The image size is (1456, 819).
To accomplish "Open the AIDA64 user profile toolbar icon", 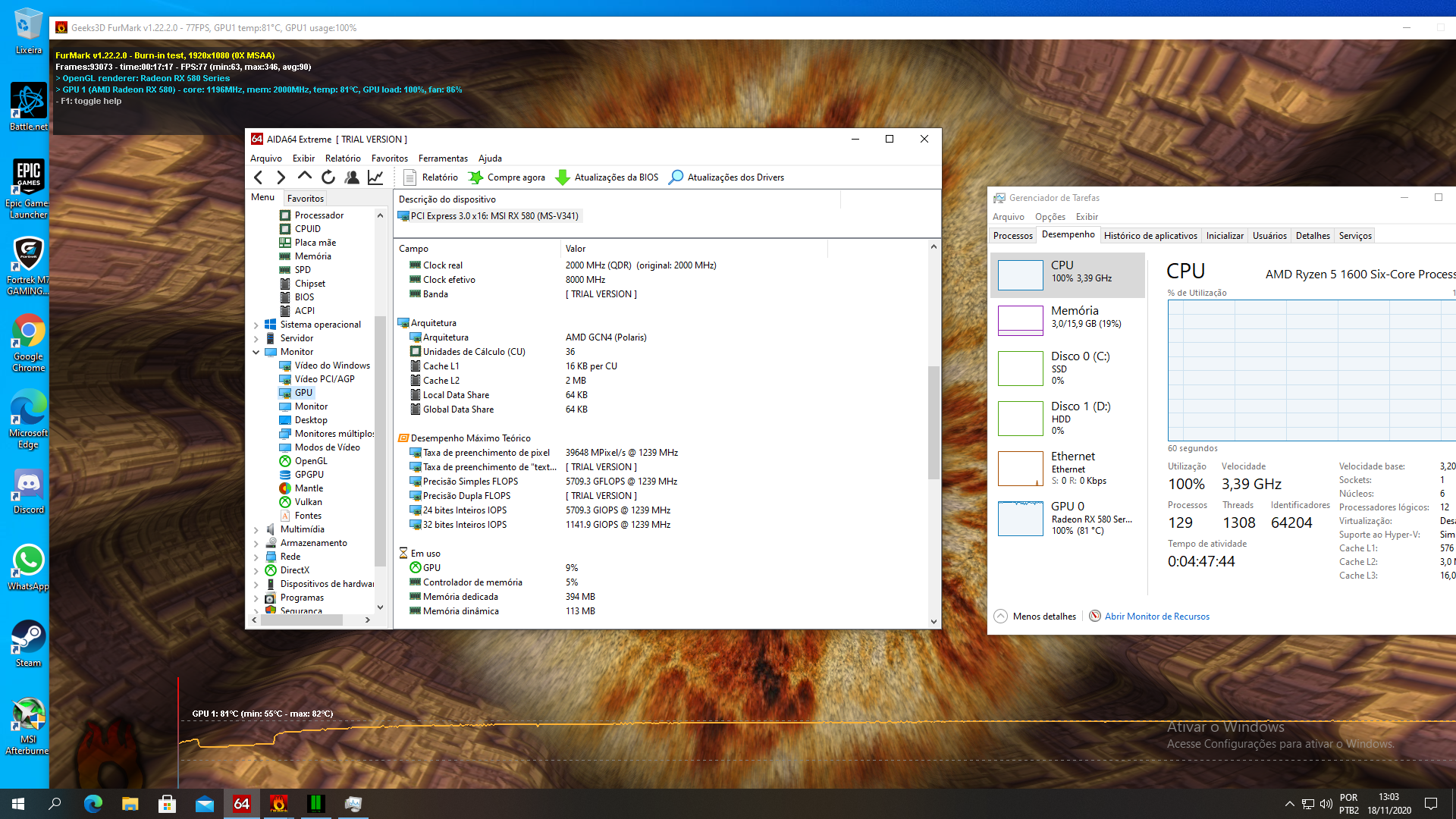I will (x=352, y=177).
